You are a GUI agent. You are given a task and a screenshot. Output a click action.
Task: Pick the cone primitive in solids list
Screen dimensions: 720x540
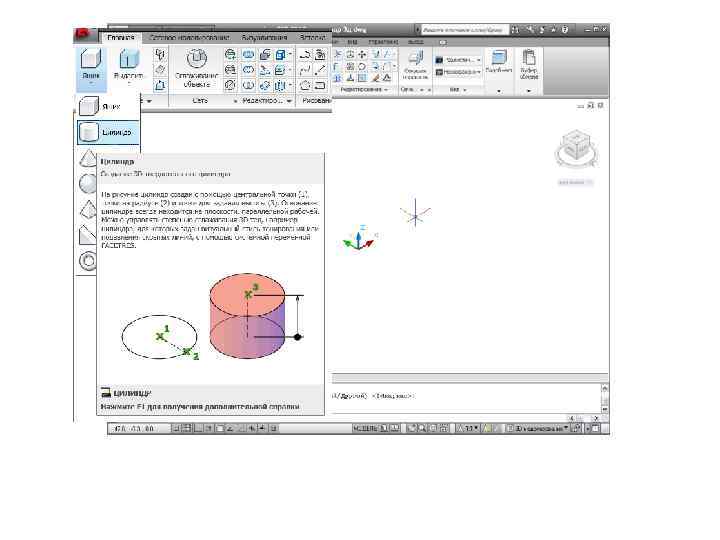[88, 158]
